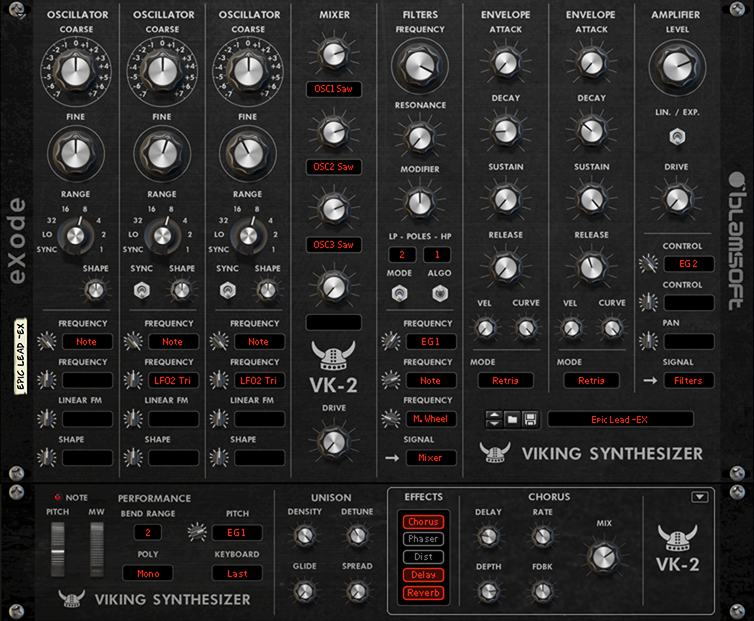Viewport: 754px width, 621px height.
Task: Open the OSC3 Saw mixer source selector
Action: (334, 245)
